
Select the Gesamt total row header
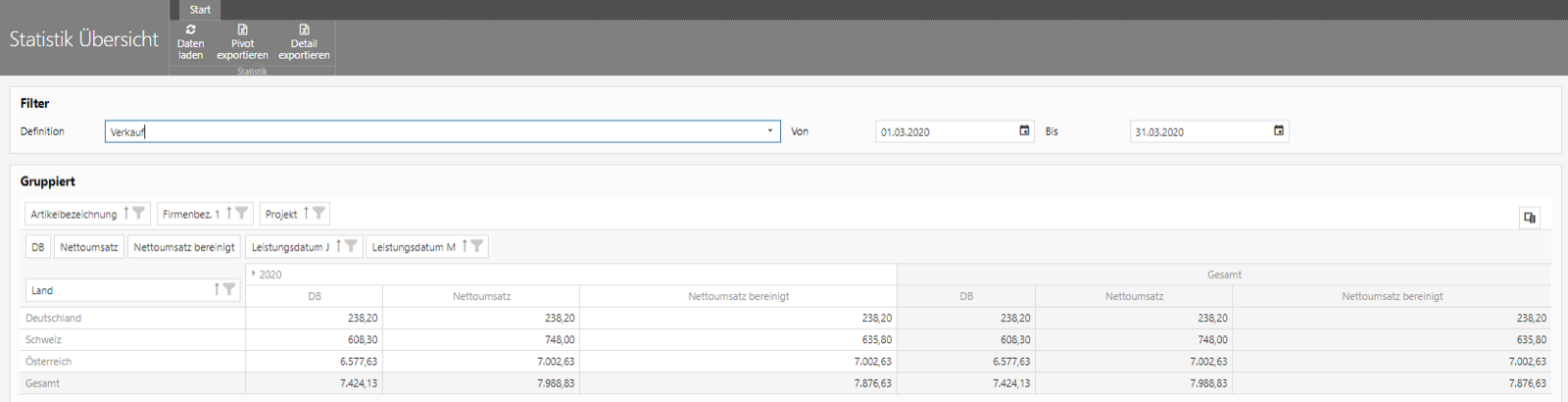tap(132, 382)
